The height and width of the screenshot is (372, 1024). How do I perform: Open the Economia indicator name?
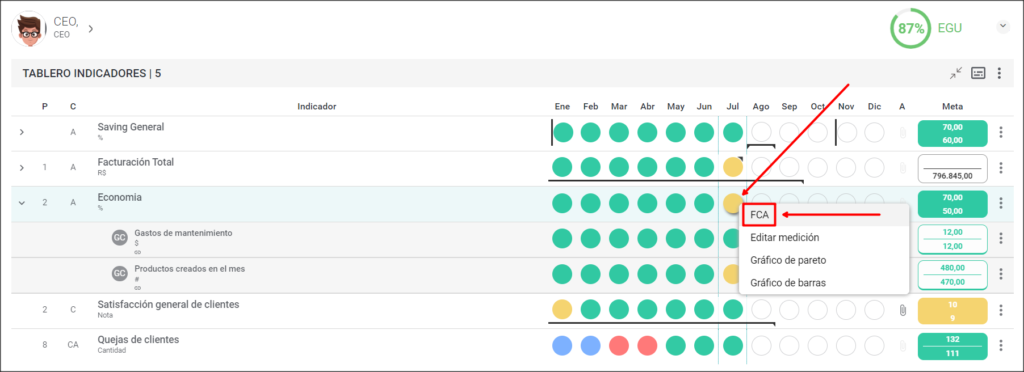click(x=120, y=197)
